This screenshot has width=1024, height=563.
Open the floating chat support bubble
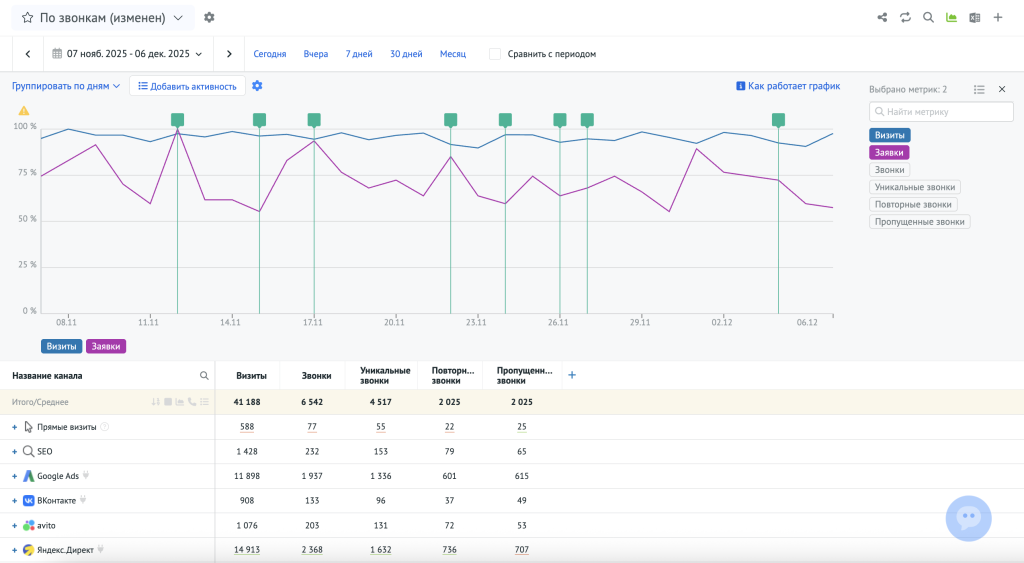coord(968,518)
